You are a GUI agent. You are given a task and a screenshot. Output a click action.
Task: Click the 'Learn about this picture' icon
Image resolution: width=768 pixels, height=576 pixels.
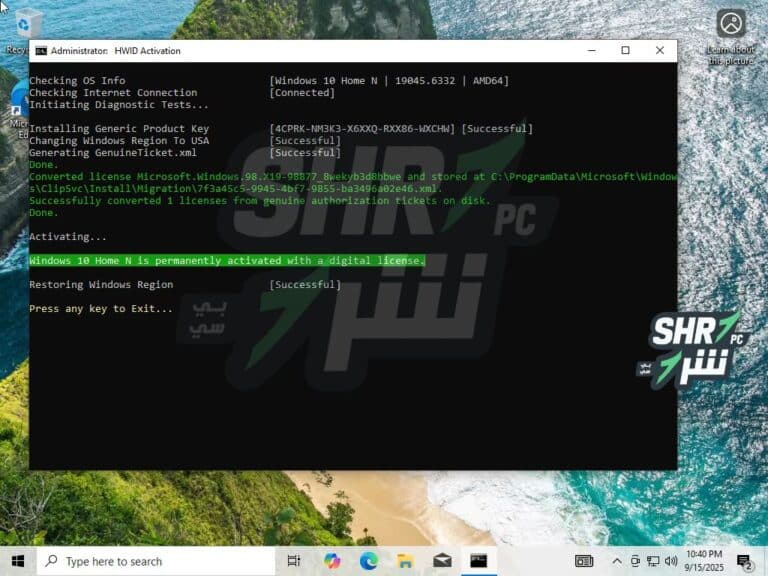[731, 27]
